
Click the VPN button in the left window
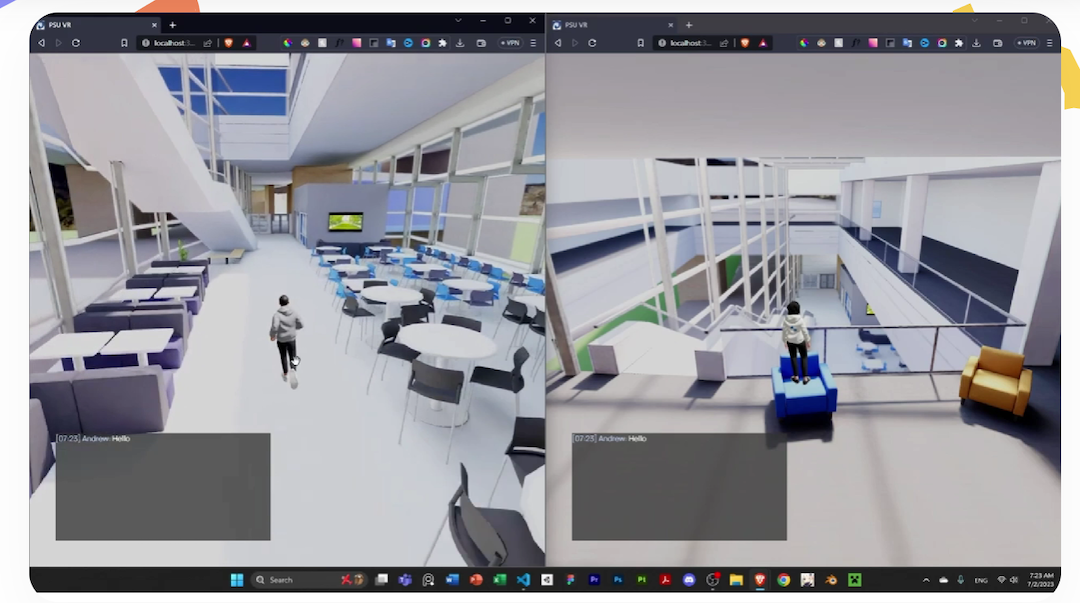[511, 43]
